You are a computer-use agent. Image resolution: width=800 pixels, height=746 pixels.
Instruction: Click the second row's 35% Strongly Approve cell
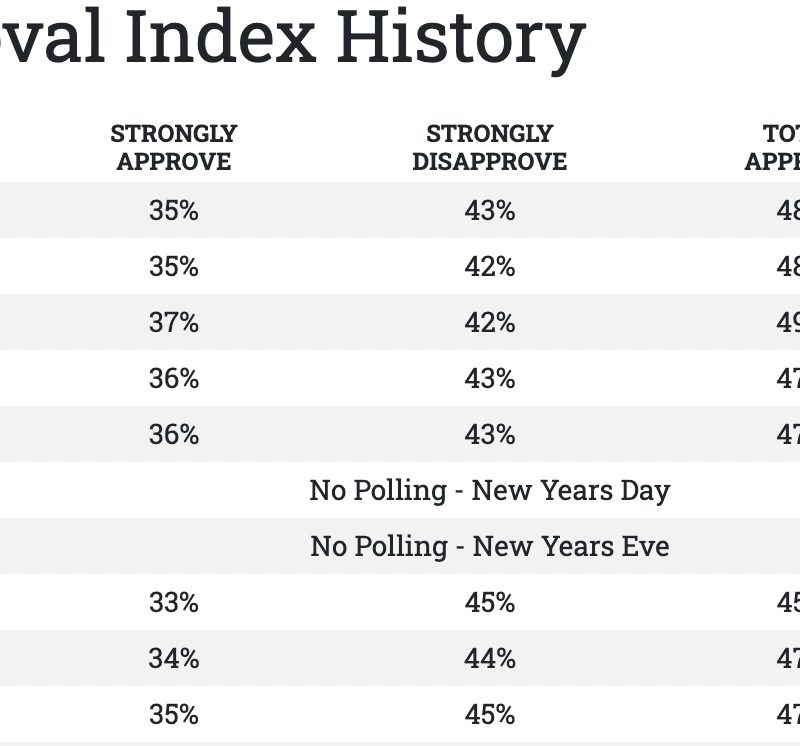click(174, 267)
